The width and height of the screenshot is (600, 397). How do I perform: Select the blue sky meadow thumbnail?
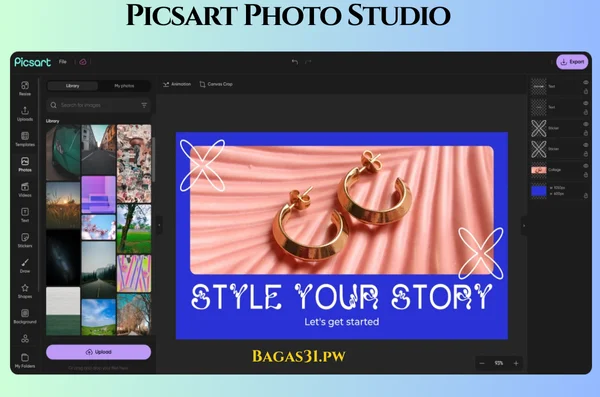click(98, 317)
